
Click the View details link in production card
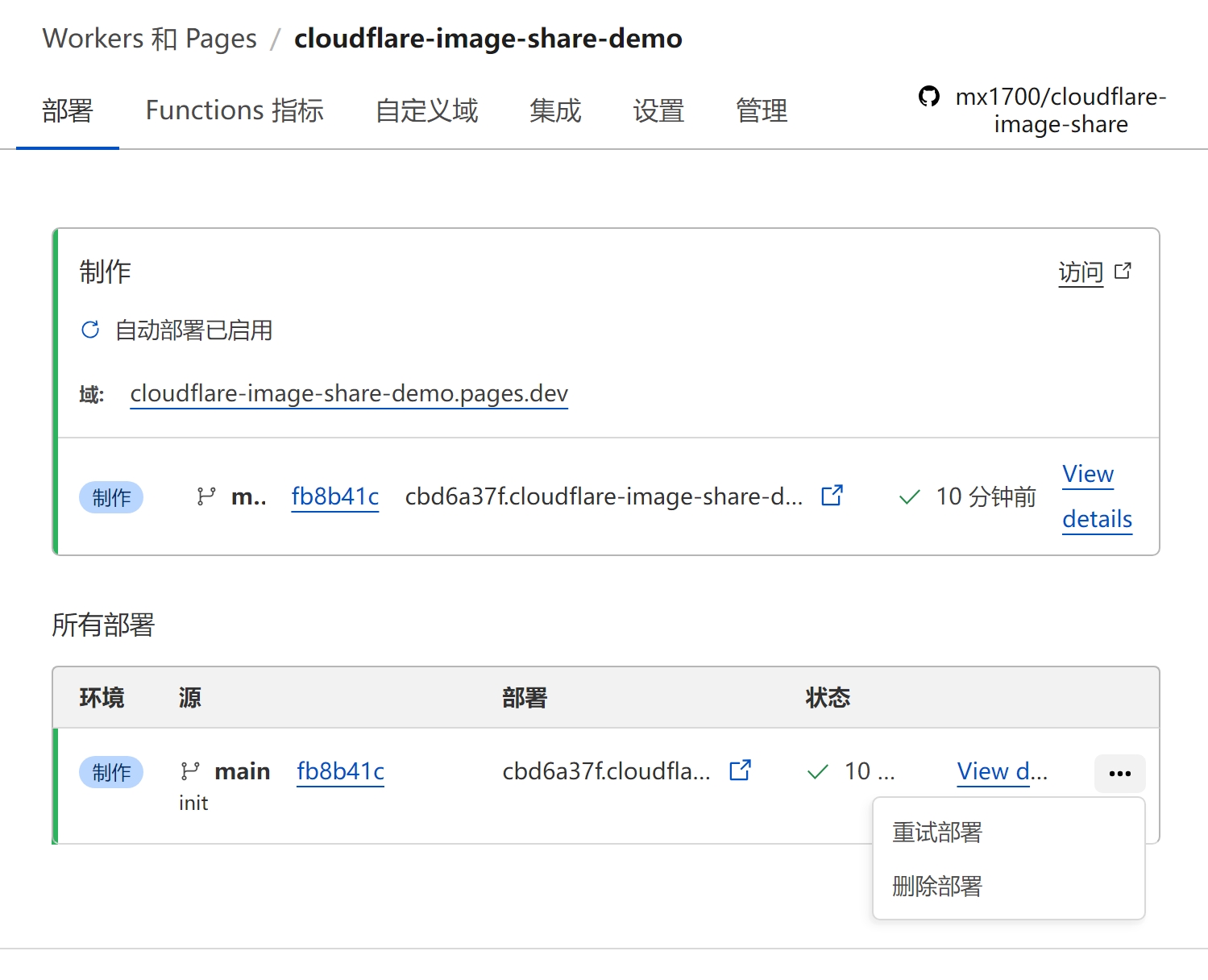(x=1097, y=496)
